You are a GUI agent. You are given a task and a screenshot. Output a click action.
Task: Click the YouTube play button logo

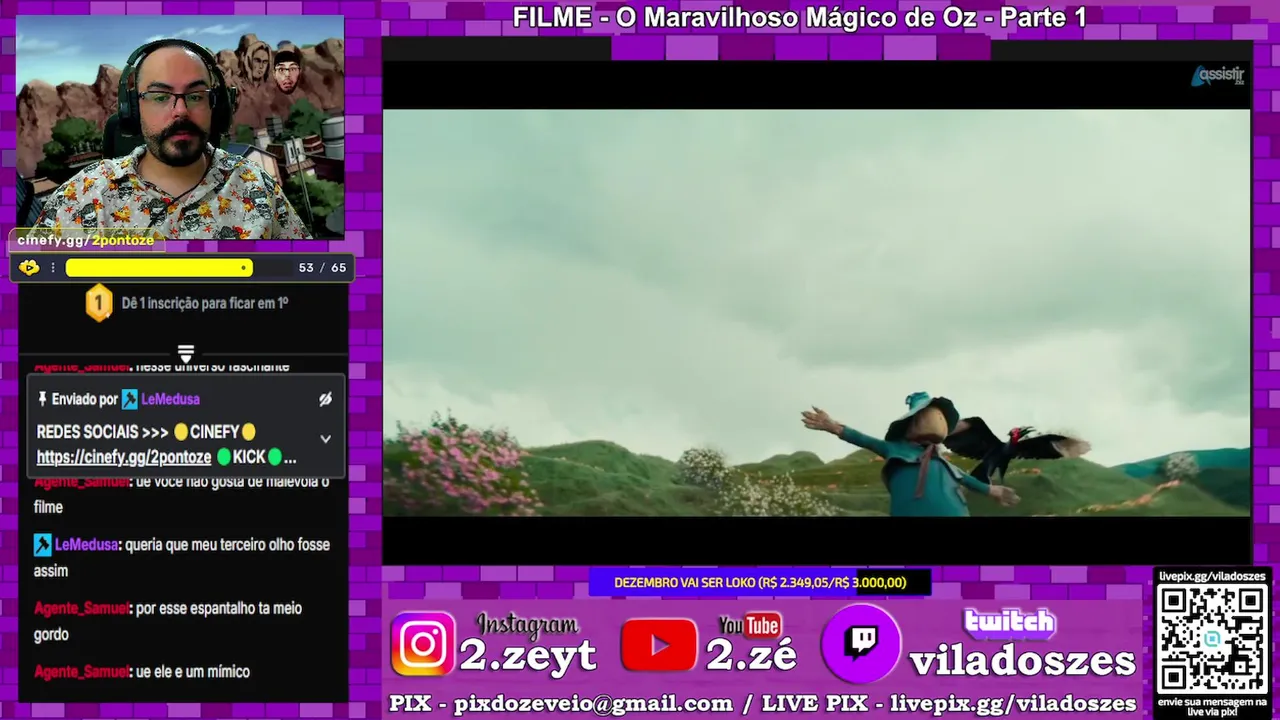(658, 645)
